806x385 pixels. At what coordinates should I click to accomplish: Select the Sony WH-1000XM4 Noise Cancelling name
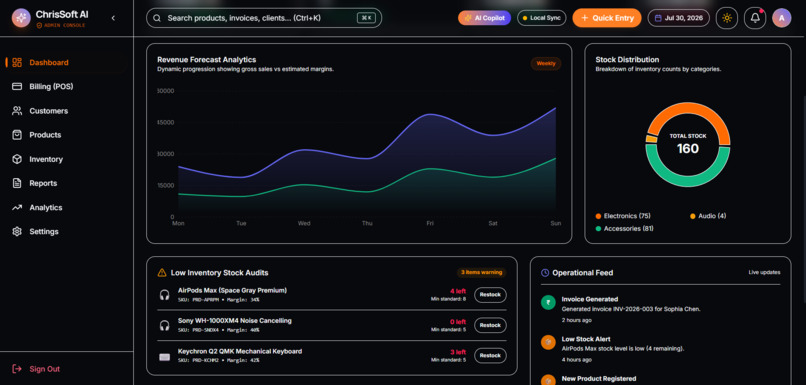235,321
